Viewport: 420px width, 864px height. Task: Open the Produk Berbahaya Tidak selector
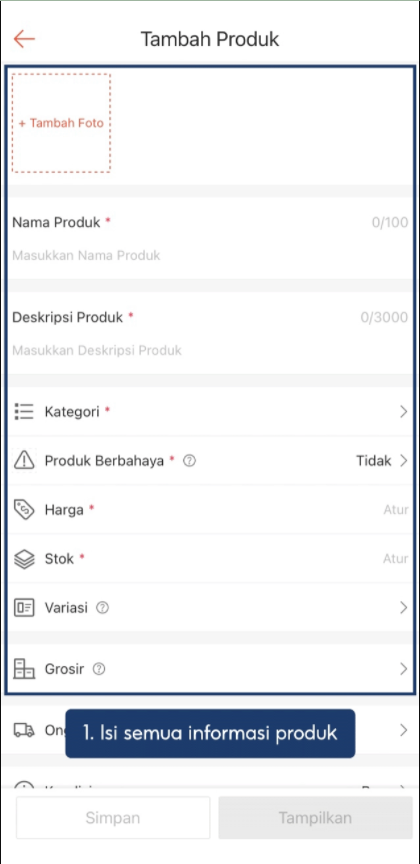(x=382, y=461)
